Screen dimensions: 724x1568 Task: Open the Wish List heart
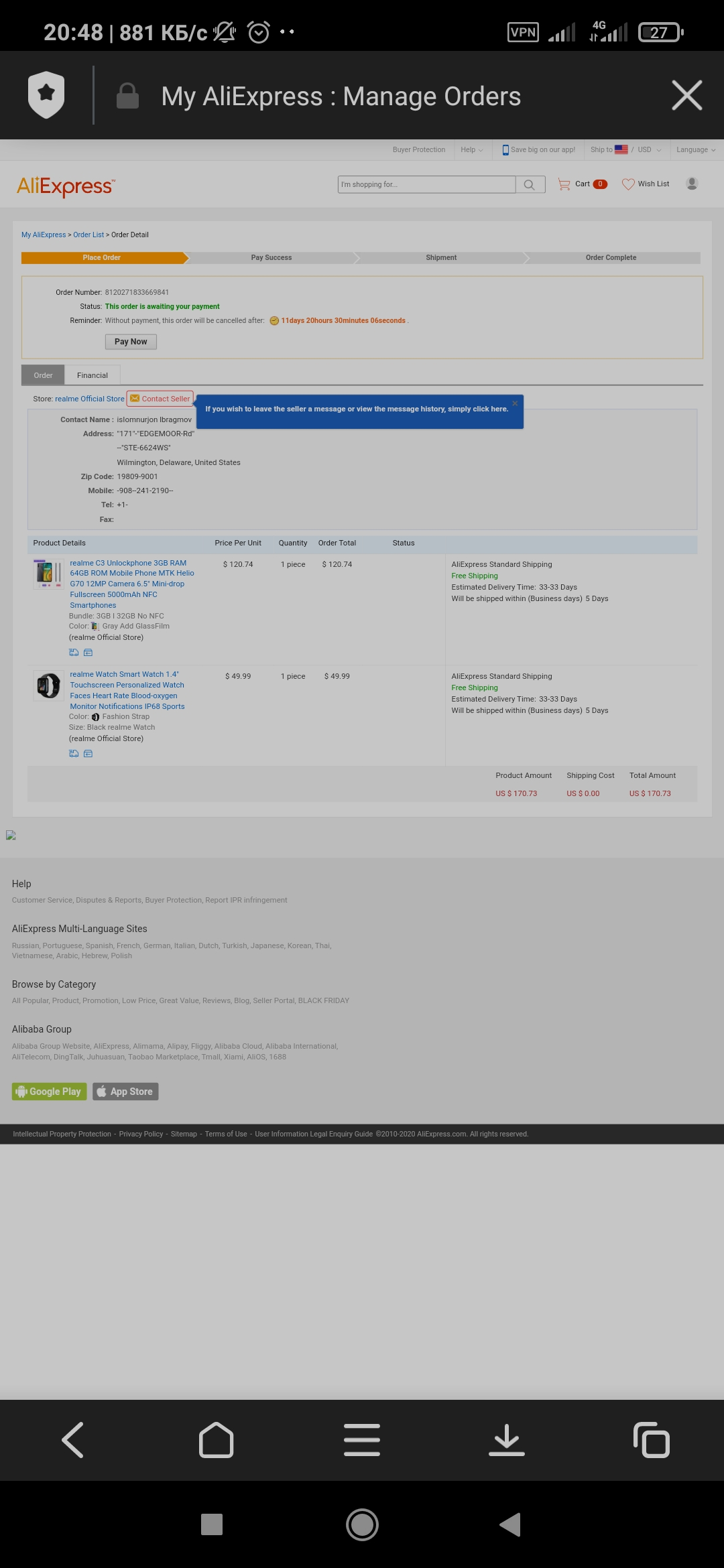click(646, 184)
